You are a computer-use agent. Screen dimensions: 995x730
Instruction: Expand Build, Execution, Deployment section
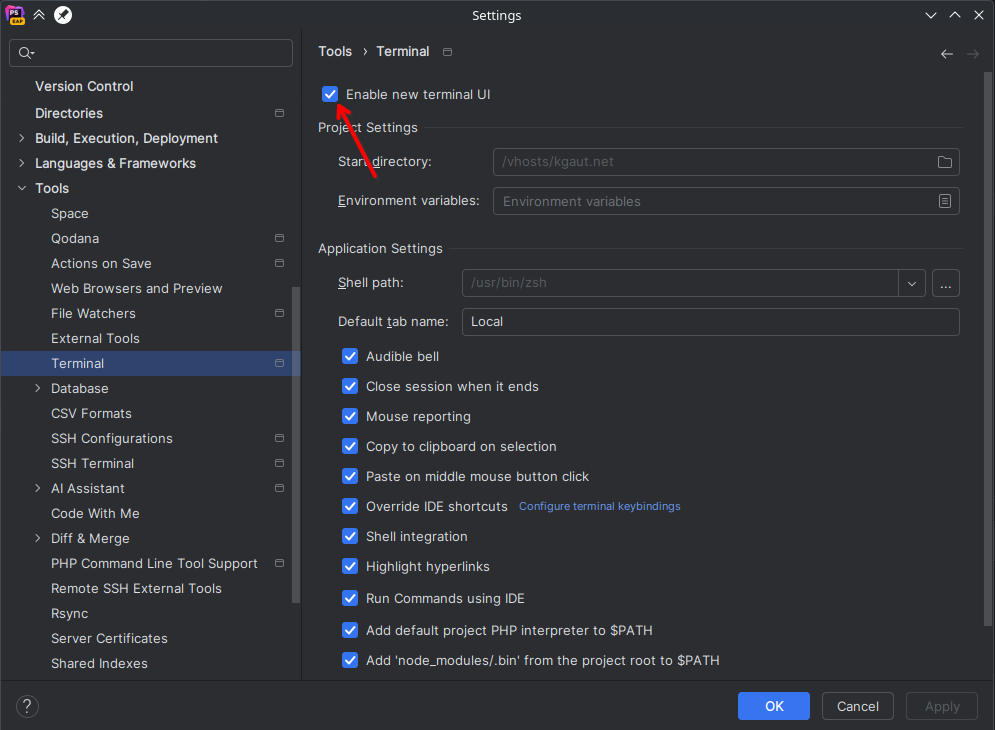pyautogui.click(x=22, y=138)
